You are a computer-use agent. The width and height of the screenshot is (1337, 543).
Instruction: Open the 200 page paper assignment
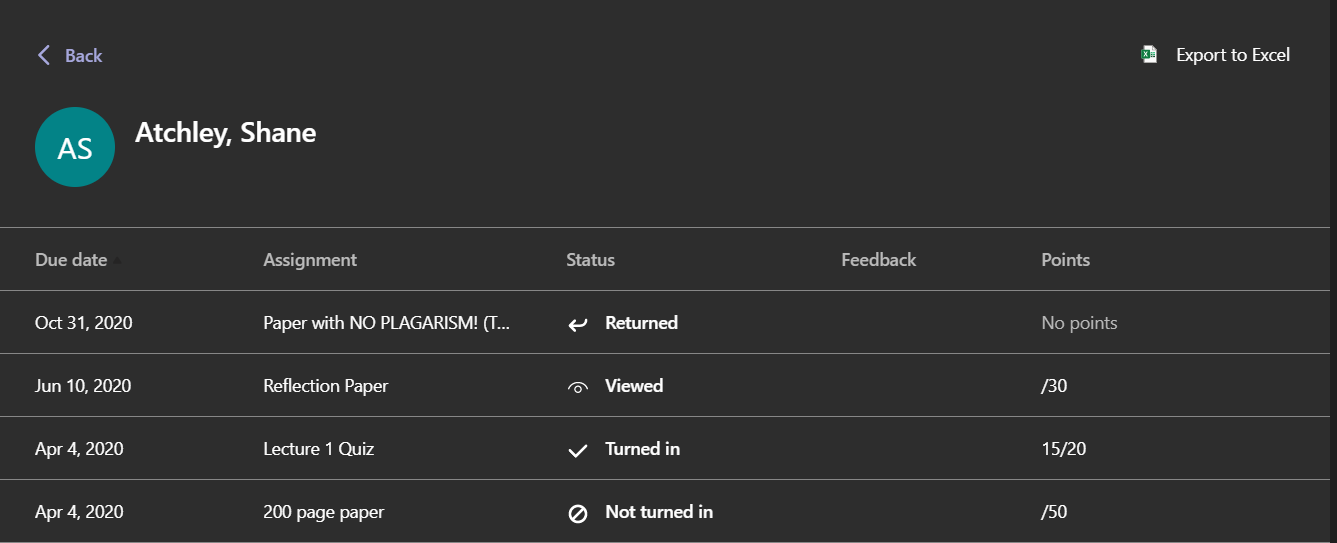point(324,512)
